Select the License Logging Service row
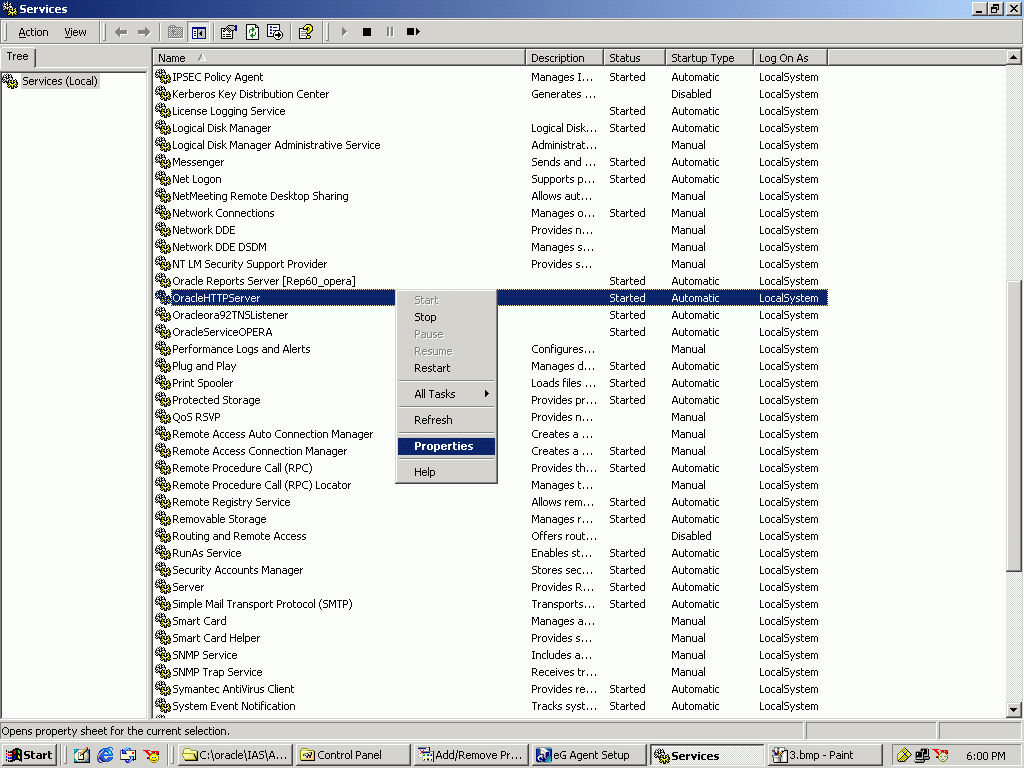 click(x=490, y=111)
